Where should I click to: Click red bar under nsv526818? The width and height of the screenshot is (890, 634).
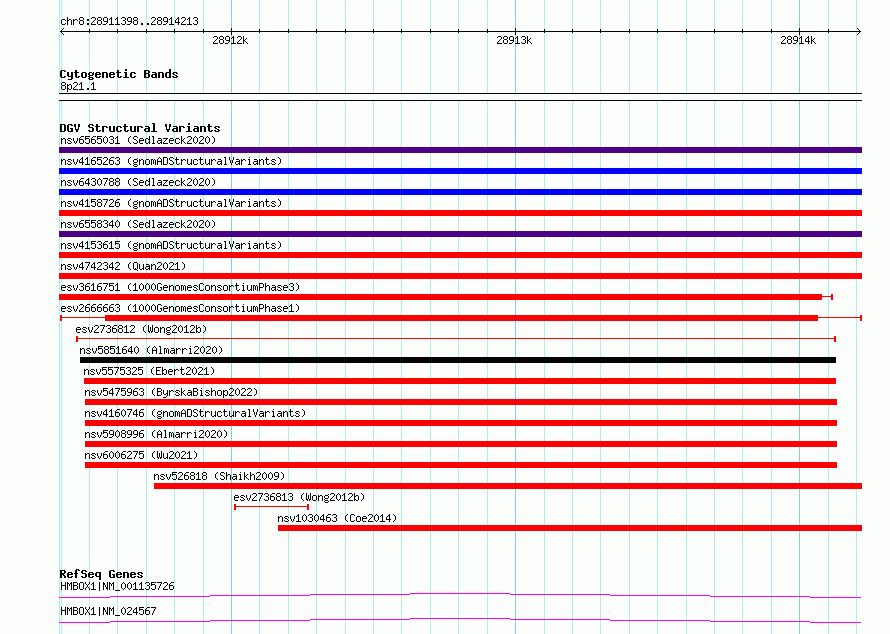coord(508,486)
